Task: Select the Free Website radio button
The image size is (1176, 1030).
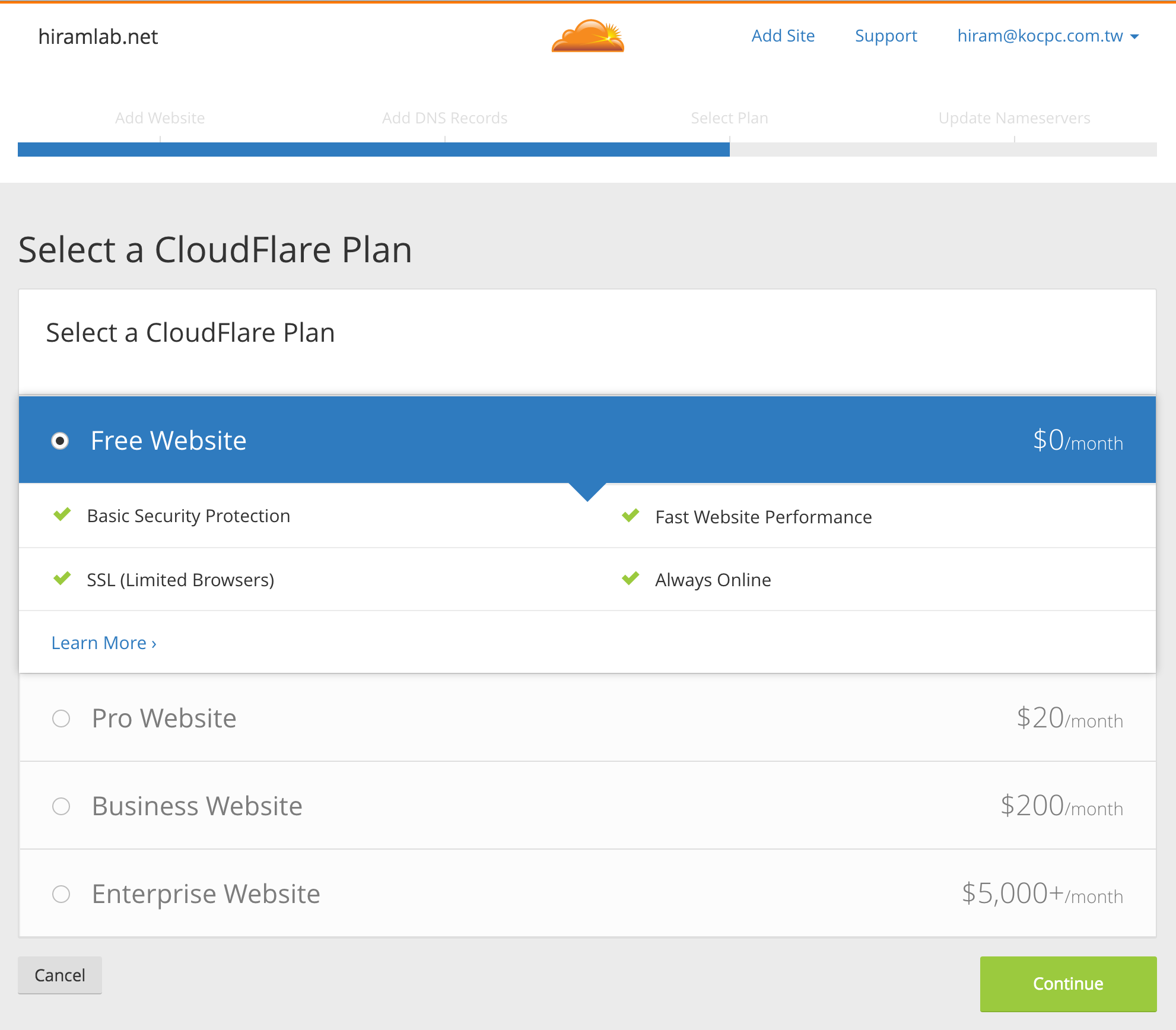Action: click(x=60, y=441)
